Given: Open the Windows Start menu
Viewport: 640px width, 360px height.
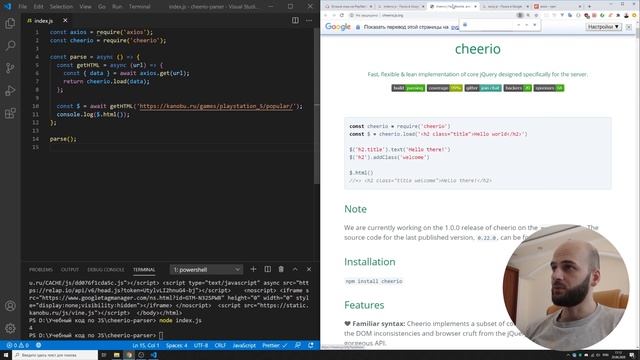Looking at the screenshot, I should pyautogui.click(x=6, y=355).
